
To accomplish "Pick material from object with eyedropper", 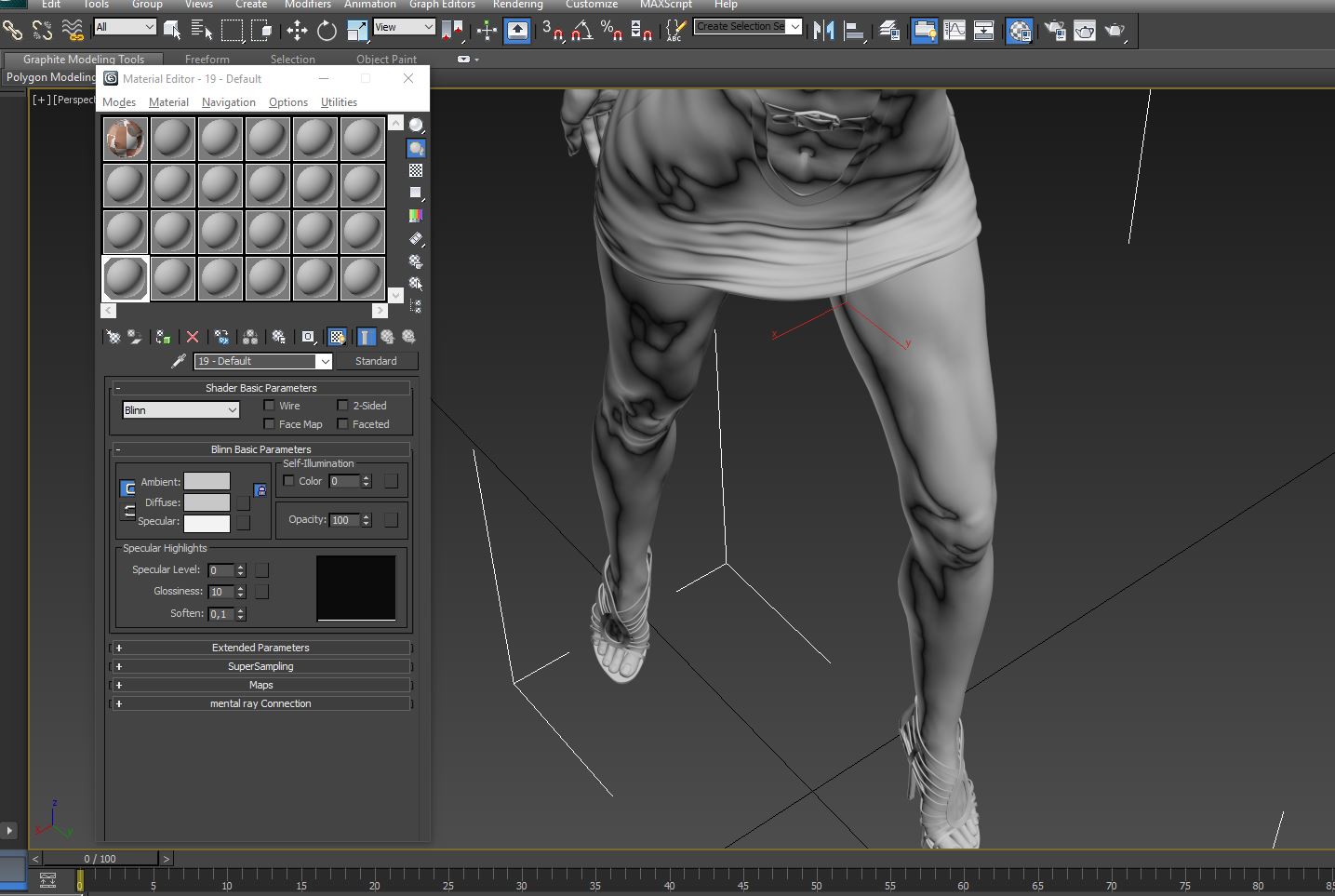I will 179,361.
